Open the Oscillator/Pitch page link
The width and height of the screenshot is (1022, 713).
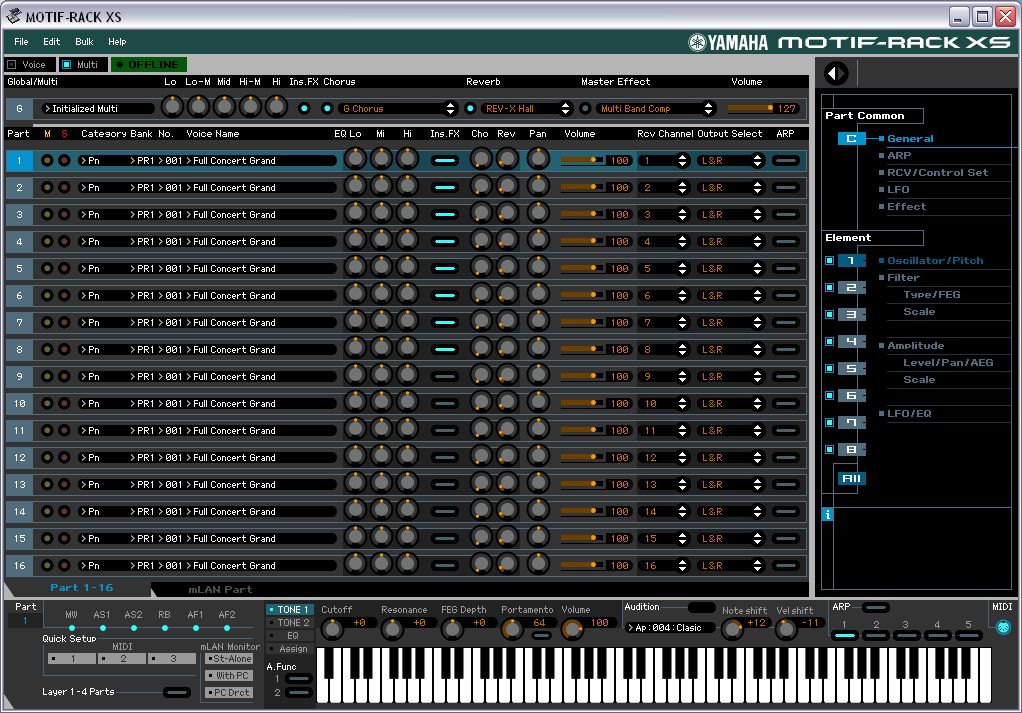click(x=935, y=260)
